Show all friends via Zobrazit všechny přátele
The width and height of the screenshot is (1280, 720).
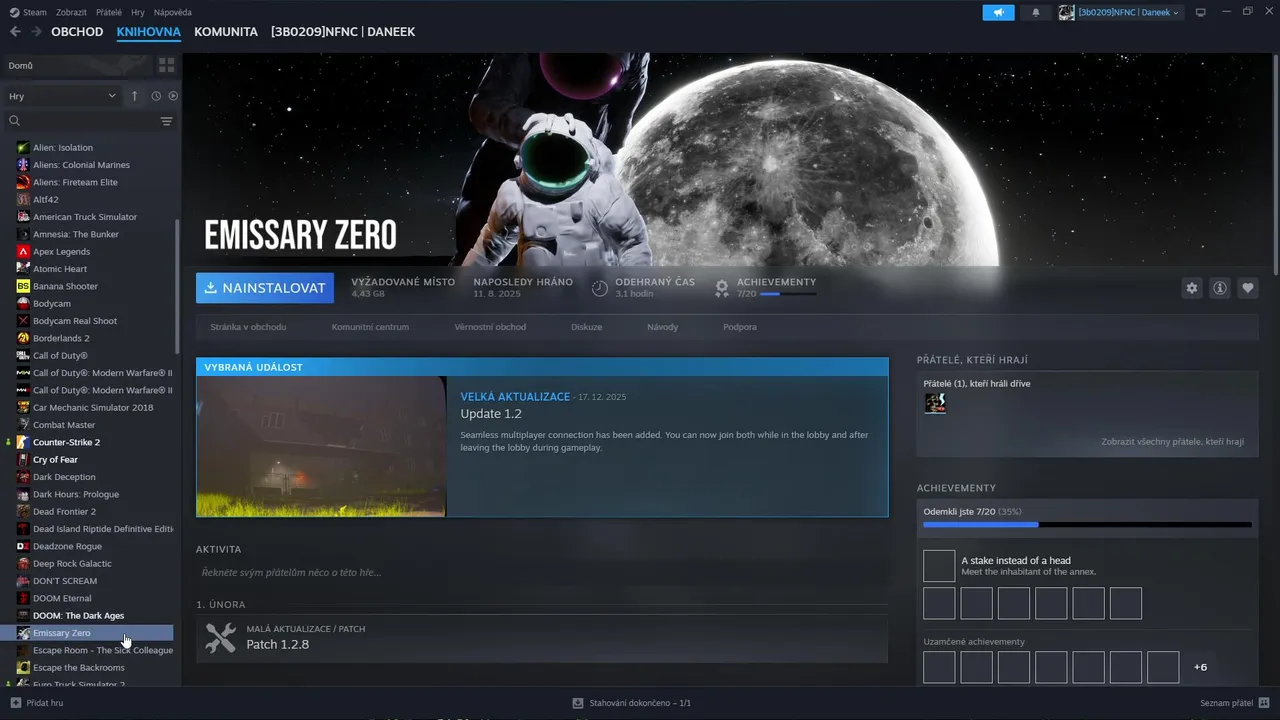pos(1172,442)
